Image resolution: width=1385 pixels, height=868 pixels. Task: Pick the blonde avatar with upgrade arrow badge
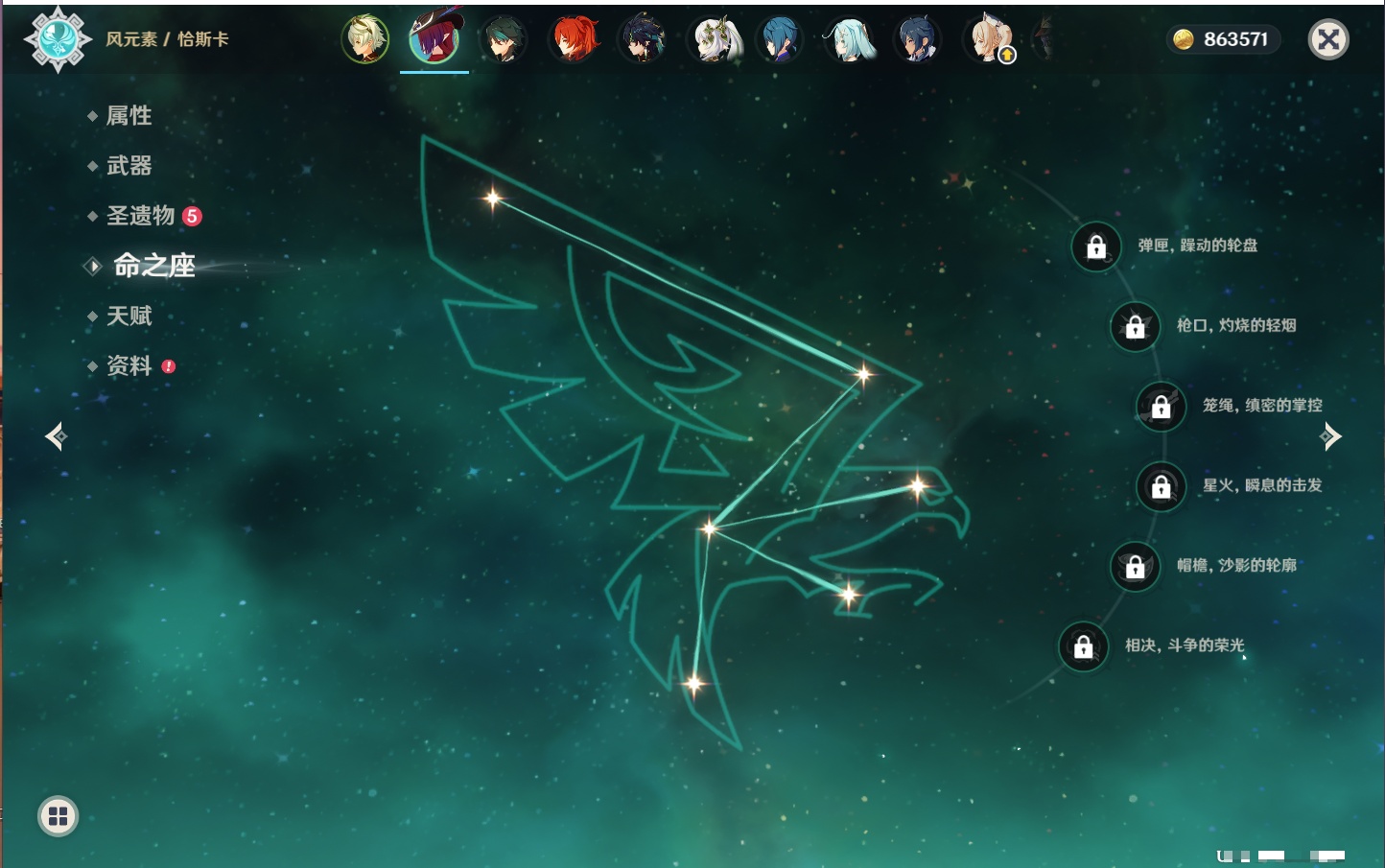point(989,39)
